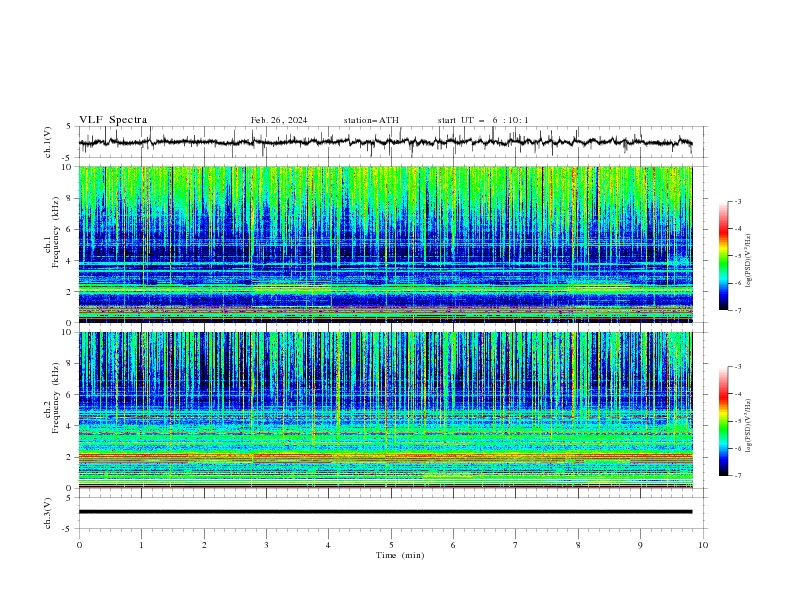The width and height of the screenshot is (792, 612).
Task: Click the lower color bar for ch.2 PSD
Action: tap(723, 421)
